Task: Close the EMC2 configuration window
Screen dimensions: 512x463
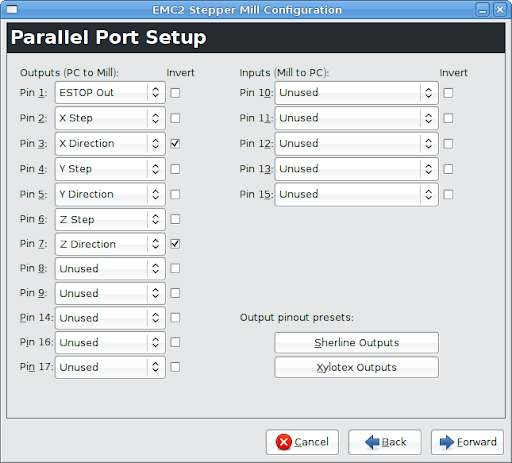Action: 500,10
